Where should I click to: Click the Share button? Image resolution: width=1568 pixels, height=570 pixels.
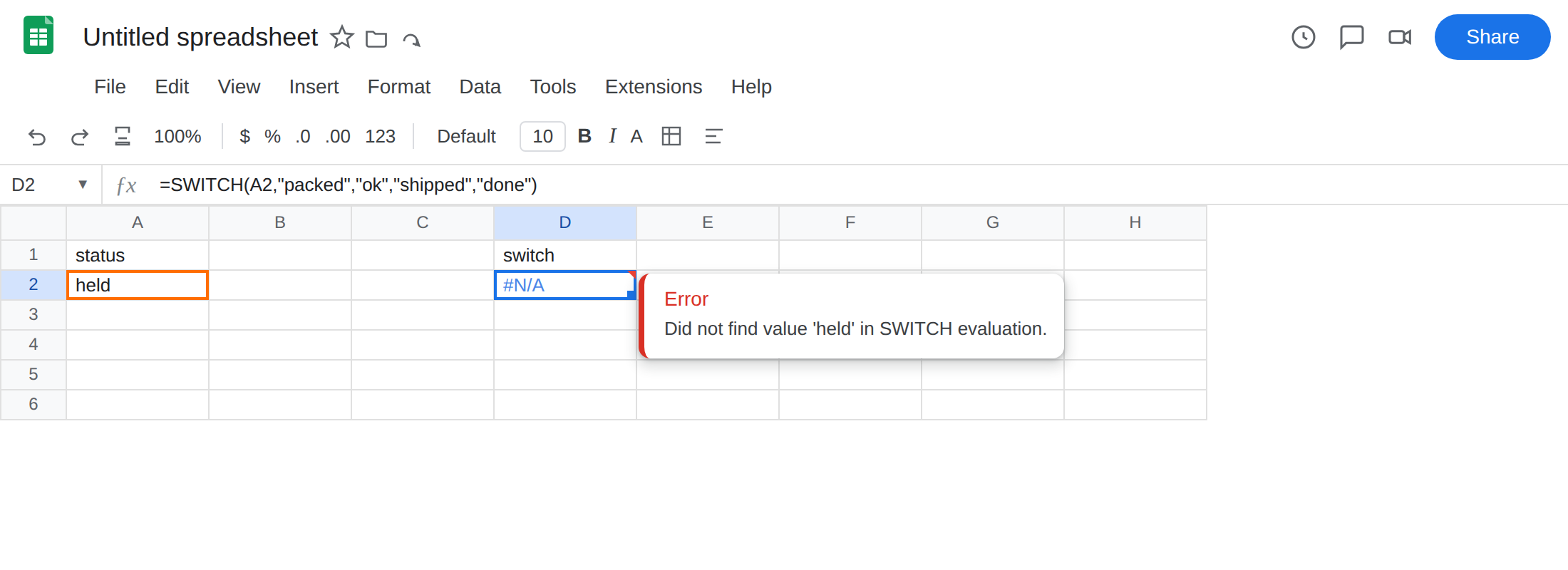1492,37
